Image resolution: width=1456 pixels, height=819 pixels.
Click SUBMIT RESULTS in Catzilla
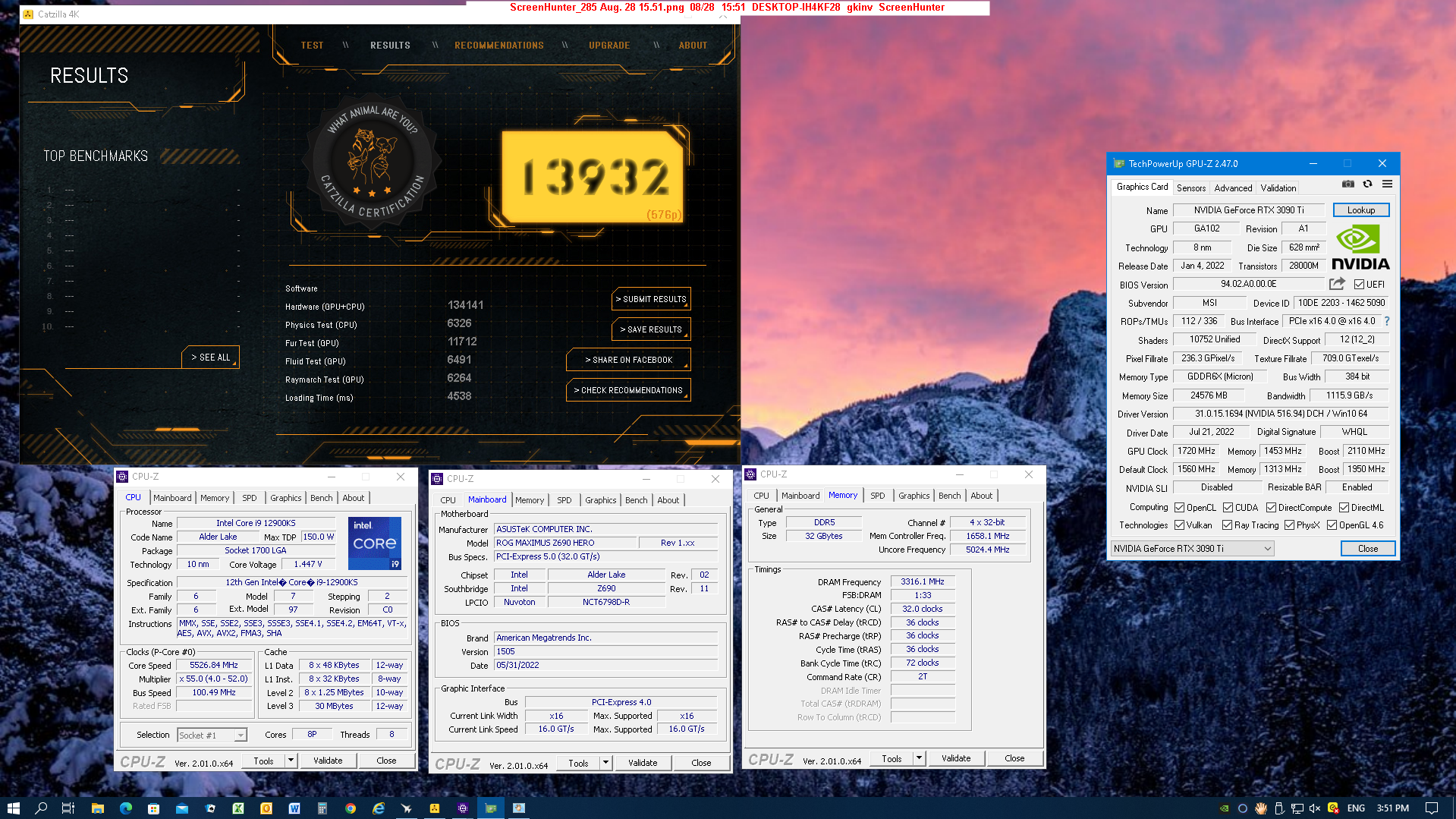(x=651, y=299)
